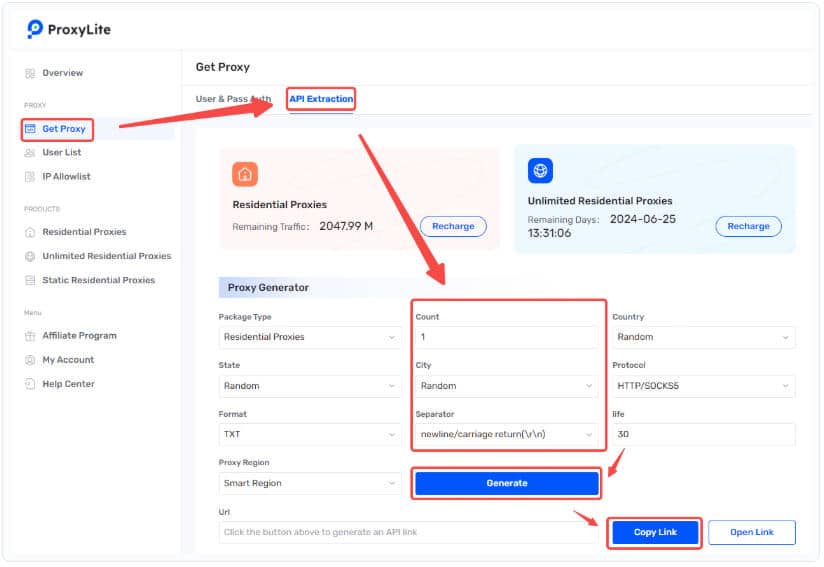Viewport: 824px width, 567px height.
Task: Click the Open Link button
Action: pyautogui.click(x=751, y=533)
